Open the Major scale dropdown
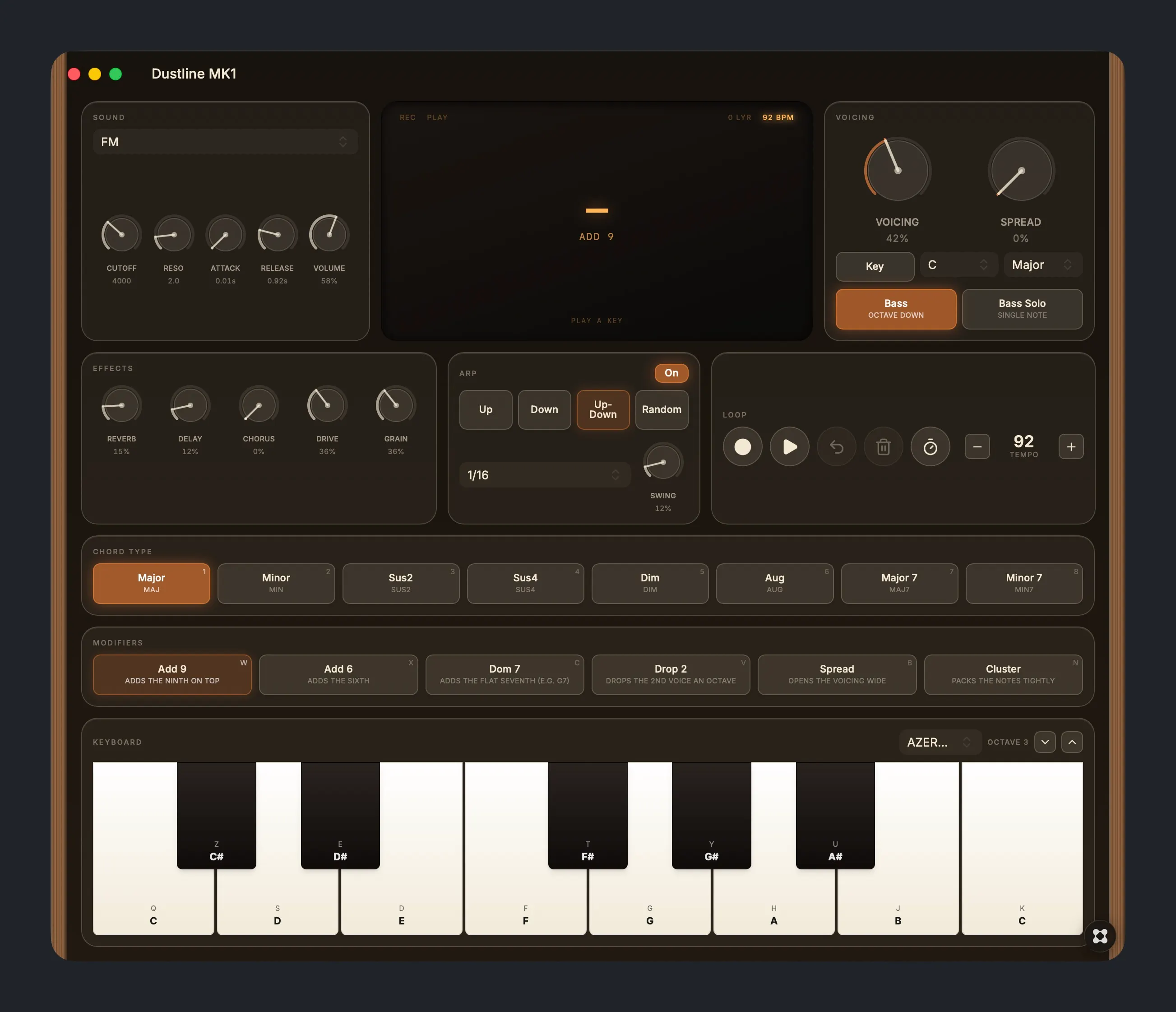1176x1012 pixels. (1043, 265)
